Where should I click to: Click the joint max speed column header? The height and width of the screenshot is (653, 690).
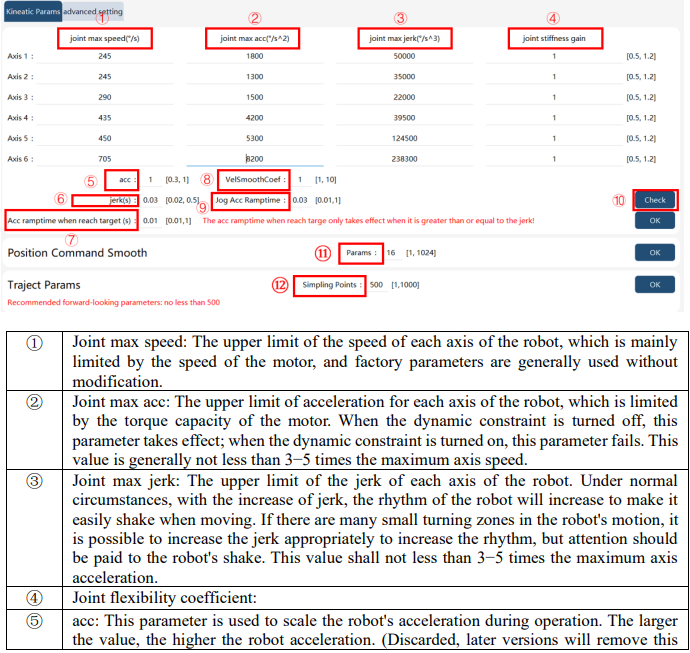pyautogui.click(x=105, y=38)
